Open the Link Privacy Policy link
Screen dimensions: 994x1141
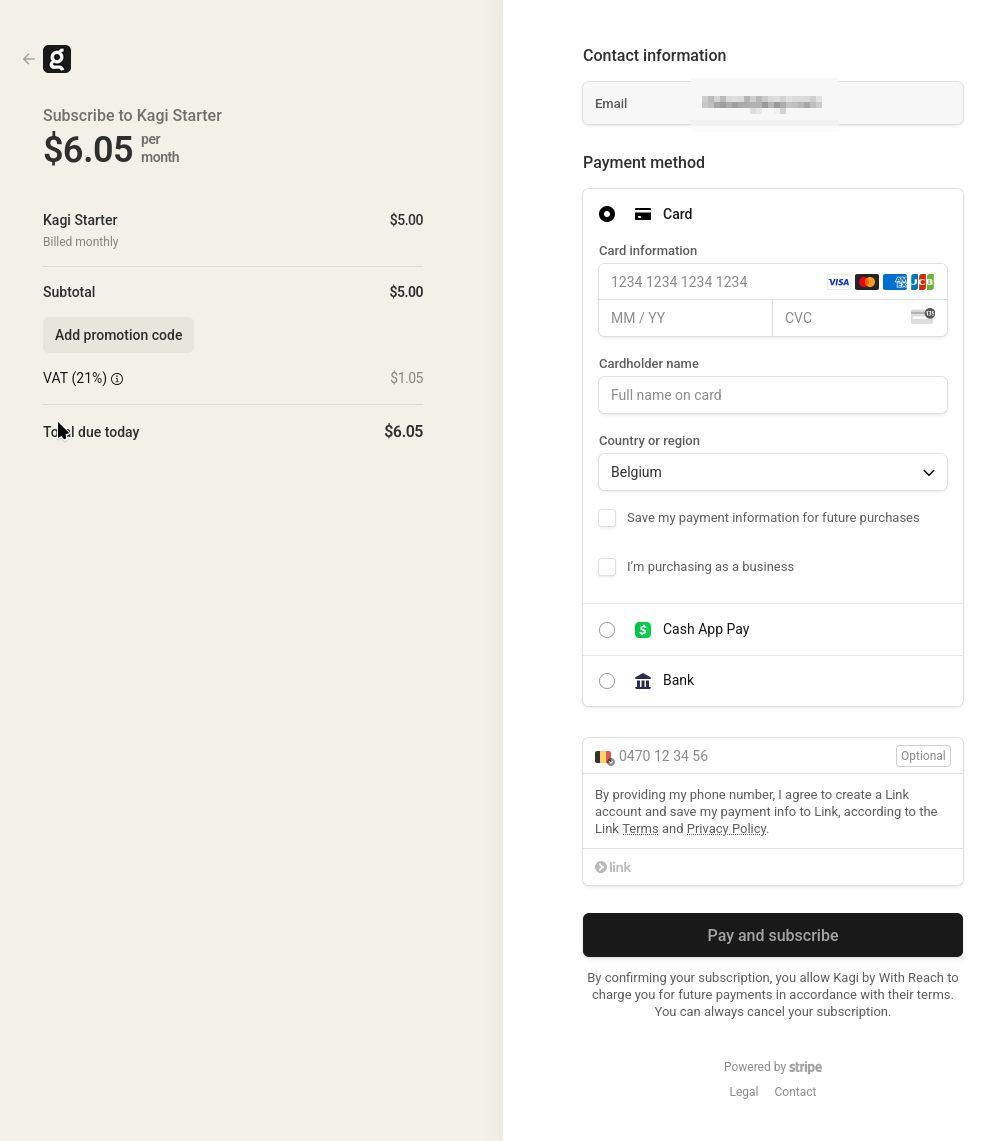tap(726, 829)
